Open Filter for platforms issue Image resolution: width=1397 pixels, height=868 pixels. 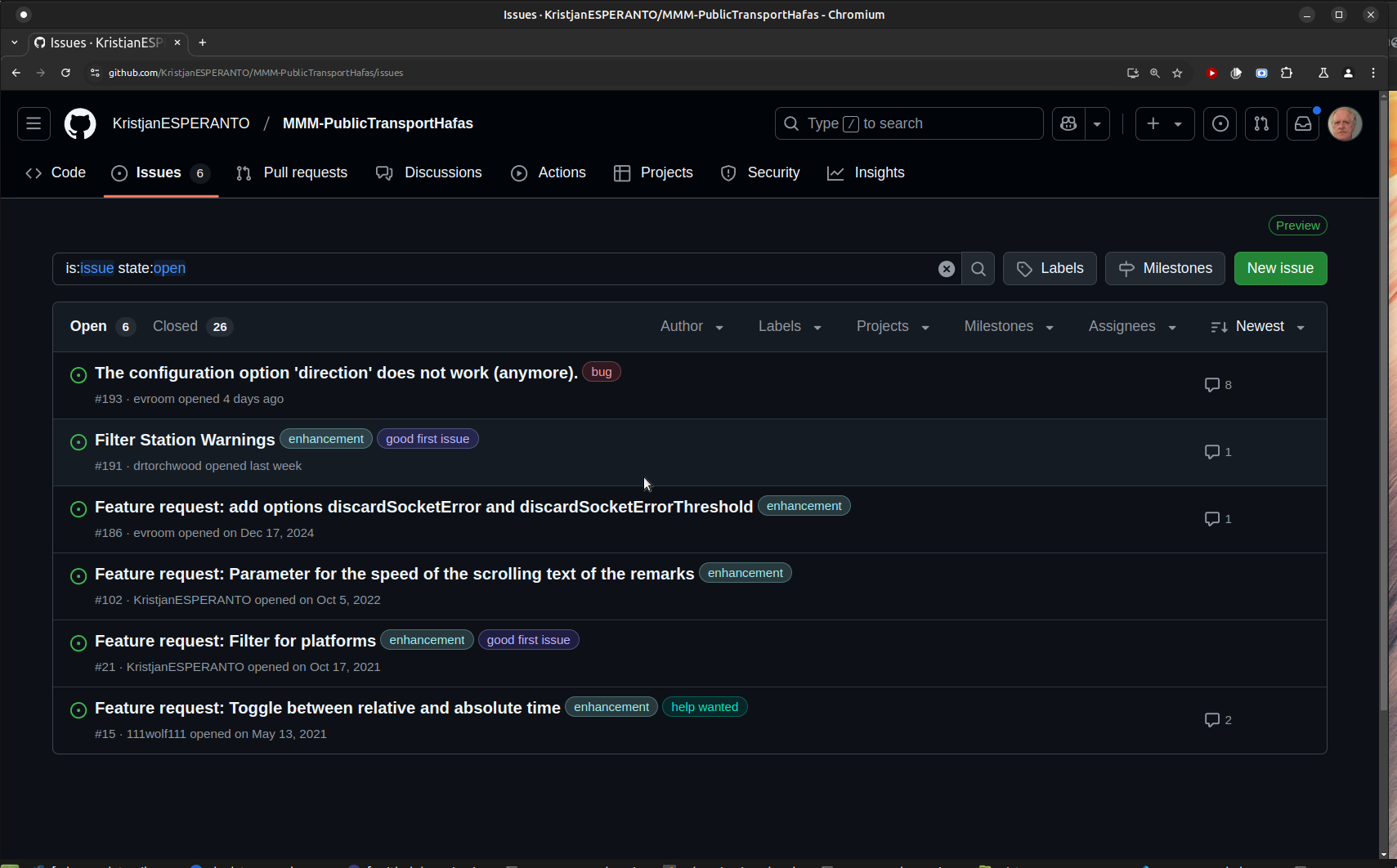(x=235, y=641)
